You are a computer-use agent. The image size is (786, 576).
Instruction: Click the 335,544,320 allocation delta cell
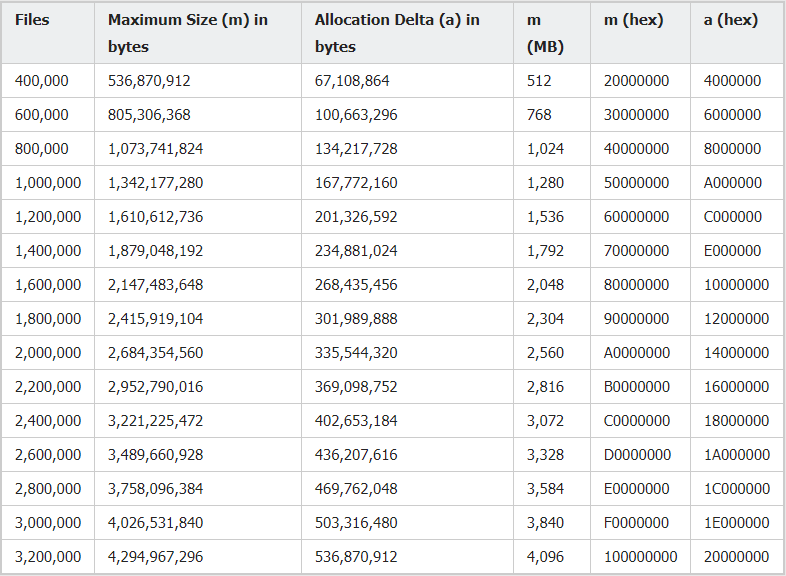click(x=356, y=353)
